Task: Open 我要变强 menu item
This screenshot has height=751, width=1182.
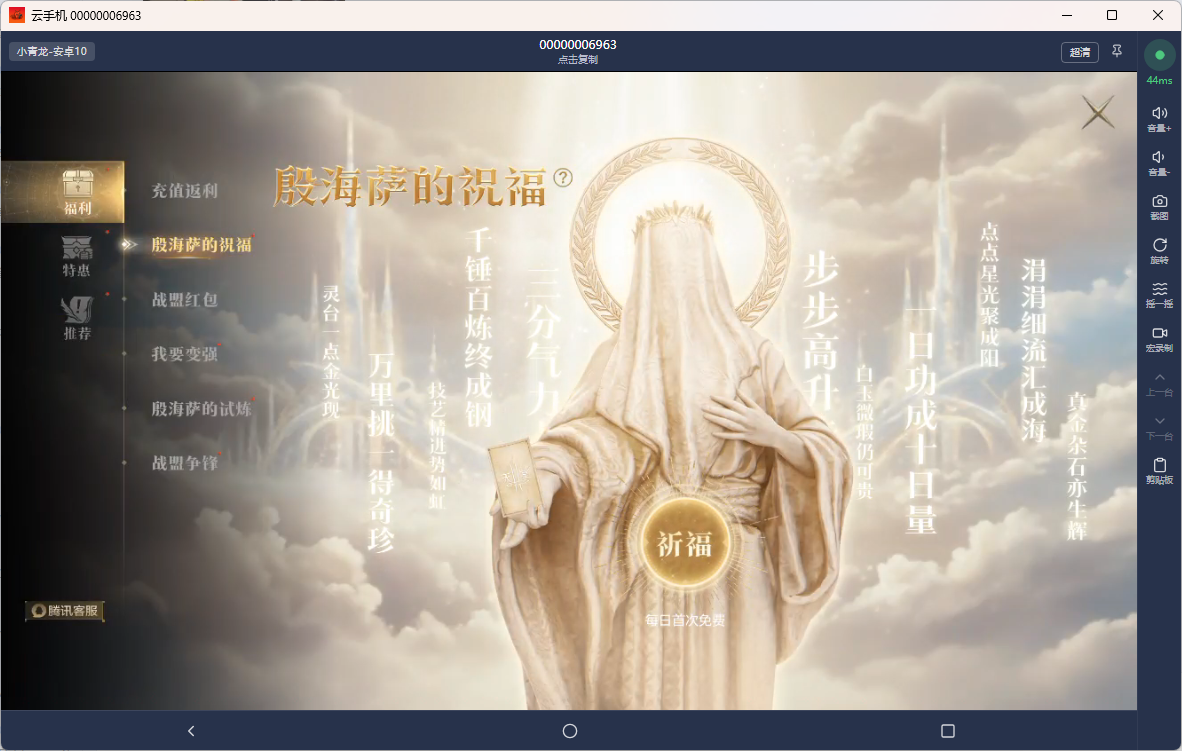Action: (185, 354)
